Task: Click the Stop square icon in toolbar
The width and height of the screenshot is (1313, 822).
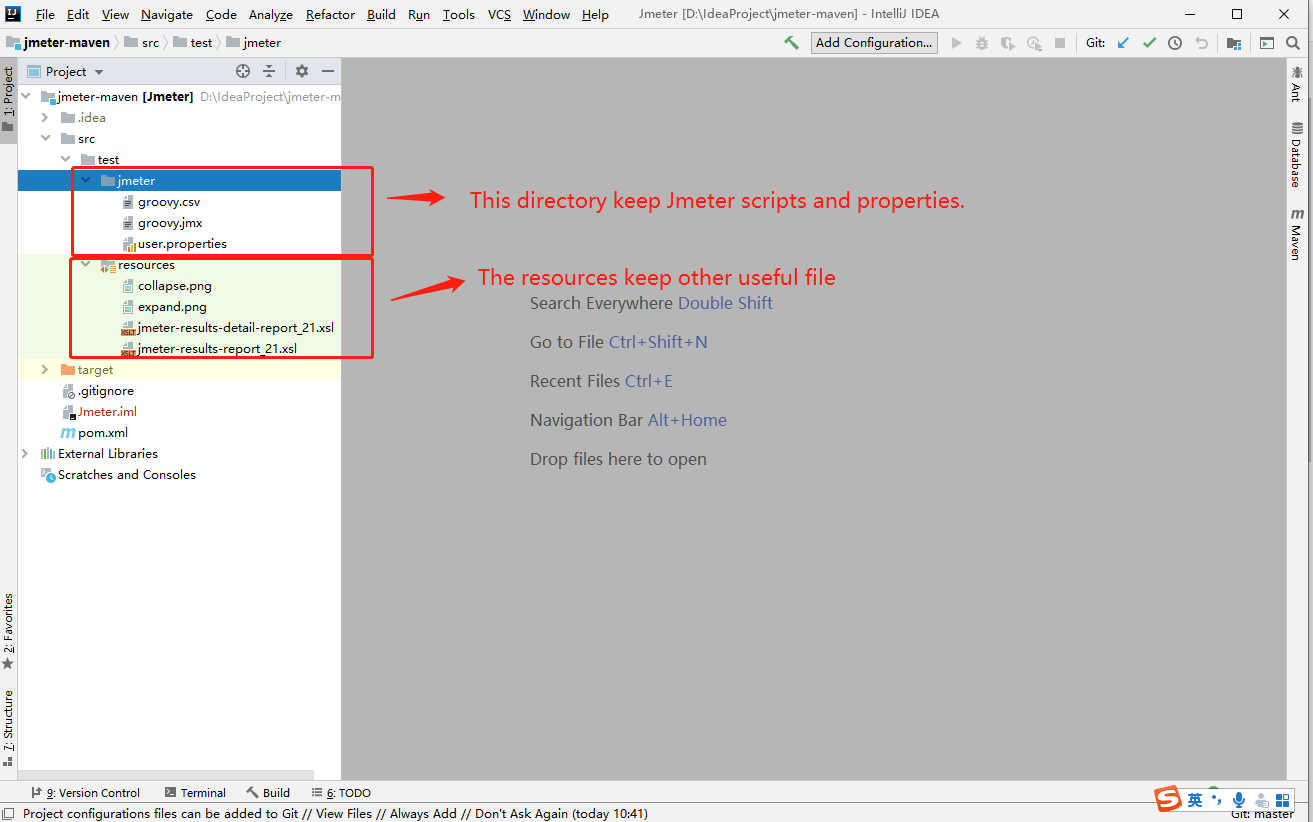Action: [1060, 43]
